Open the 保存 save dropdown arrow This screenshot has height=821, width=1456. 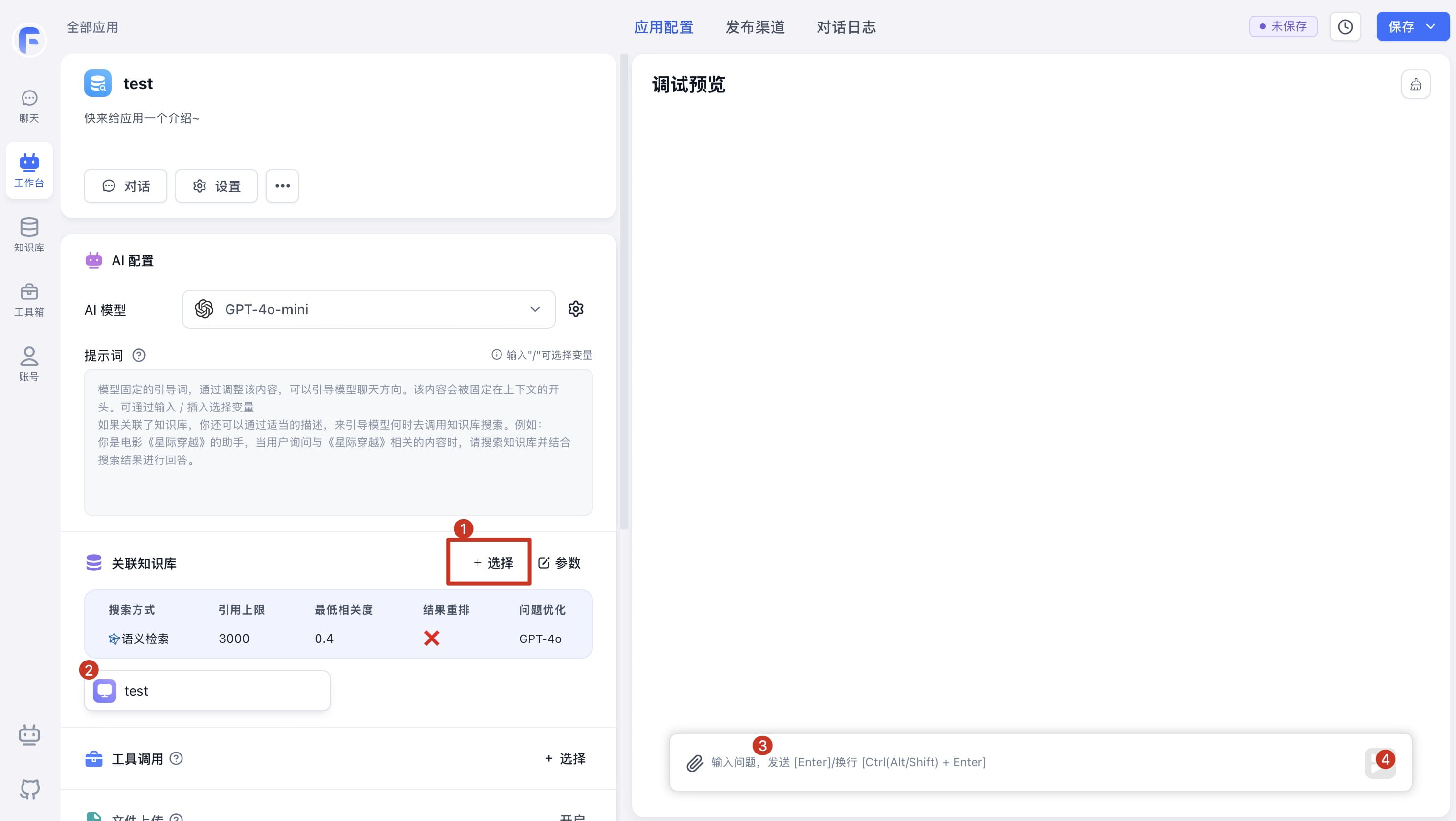tap(1431, 26)
